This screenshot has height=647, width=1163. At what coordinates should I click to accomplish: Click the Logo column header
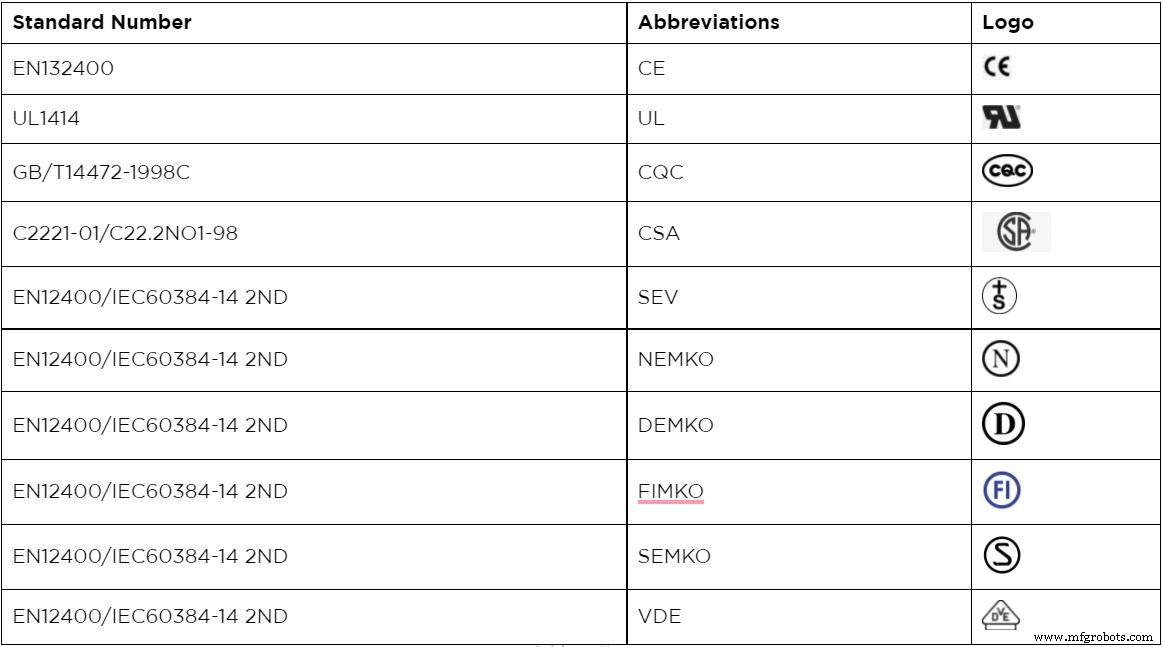(1008, 22)
